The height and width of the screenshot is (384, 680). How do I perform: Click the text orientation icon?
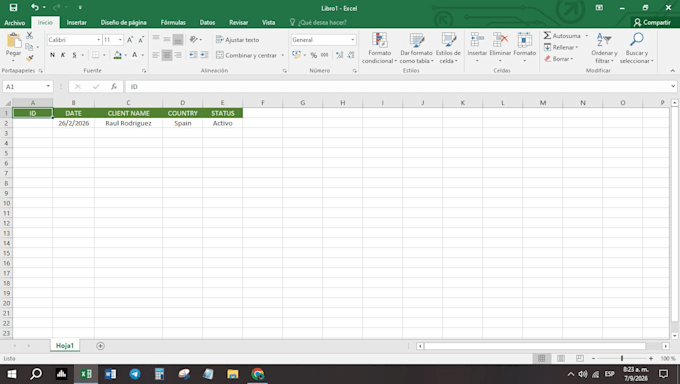click(x=194, y=39)
